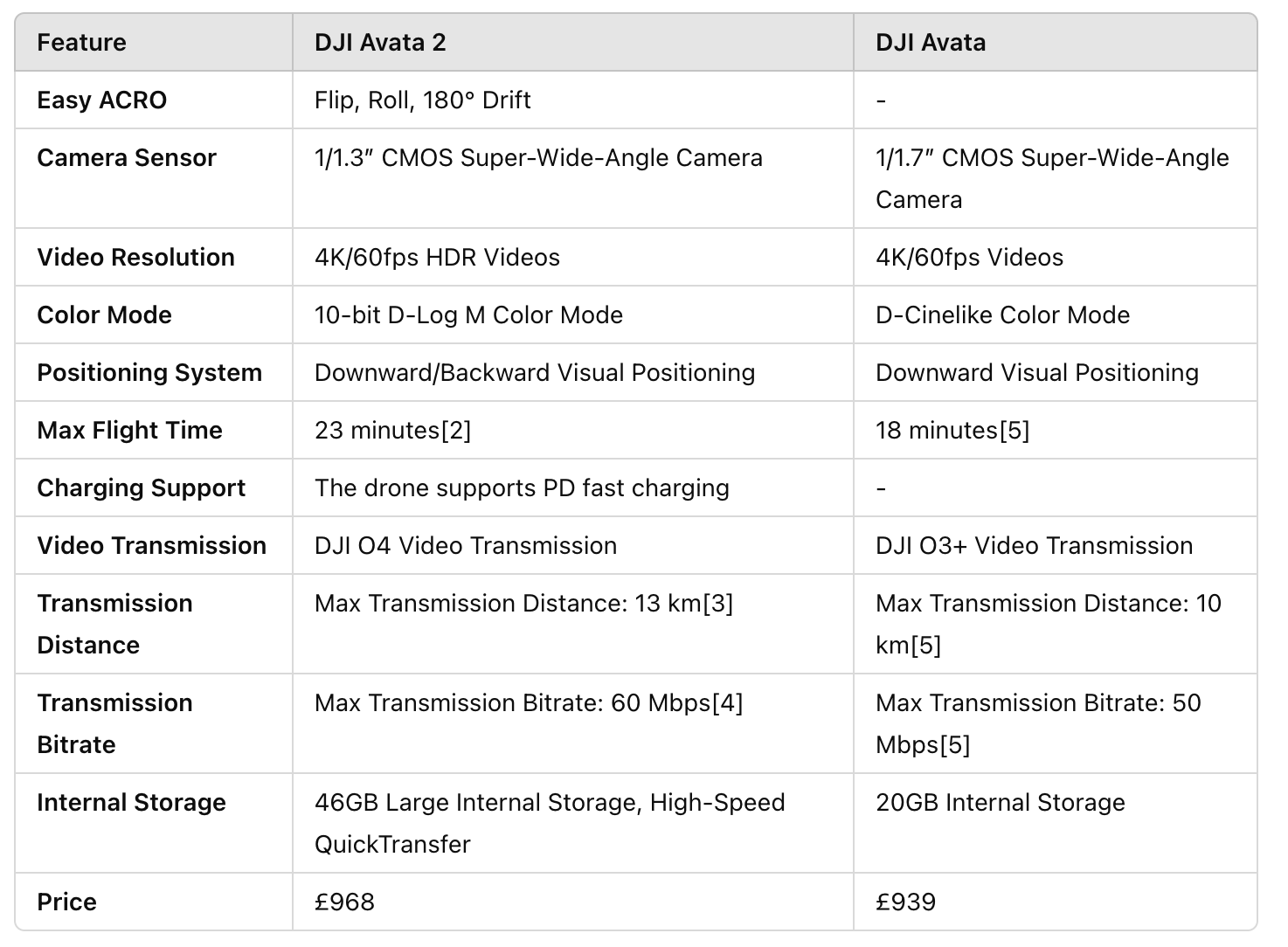The width and height of the screenshot is (1288, 947).
Task: Select the DJI Avata column header
Action: coord(931,43)
